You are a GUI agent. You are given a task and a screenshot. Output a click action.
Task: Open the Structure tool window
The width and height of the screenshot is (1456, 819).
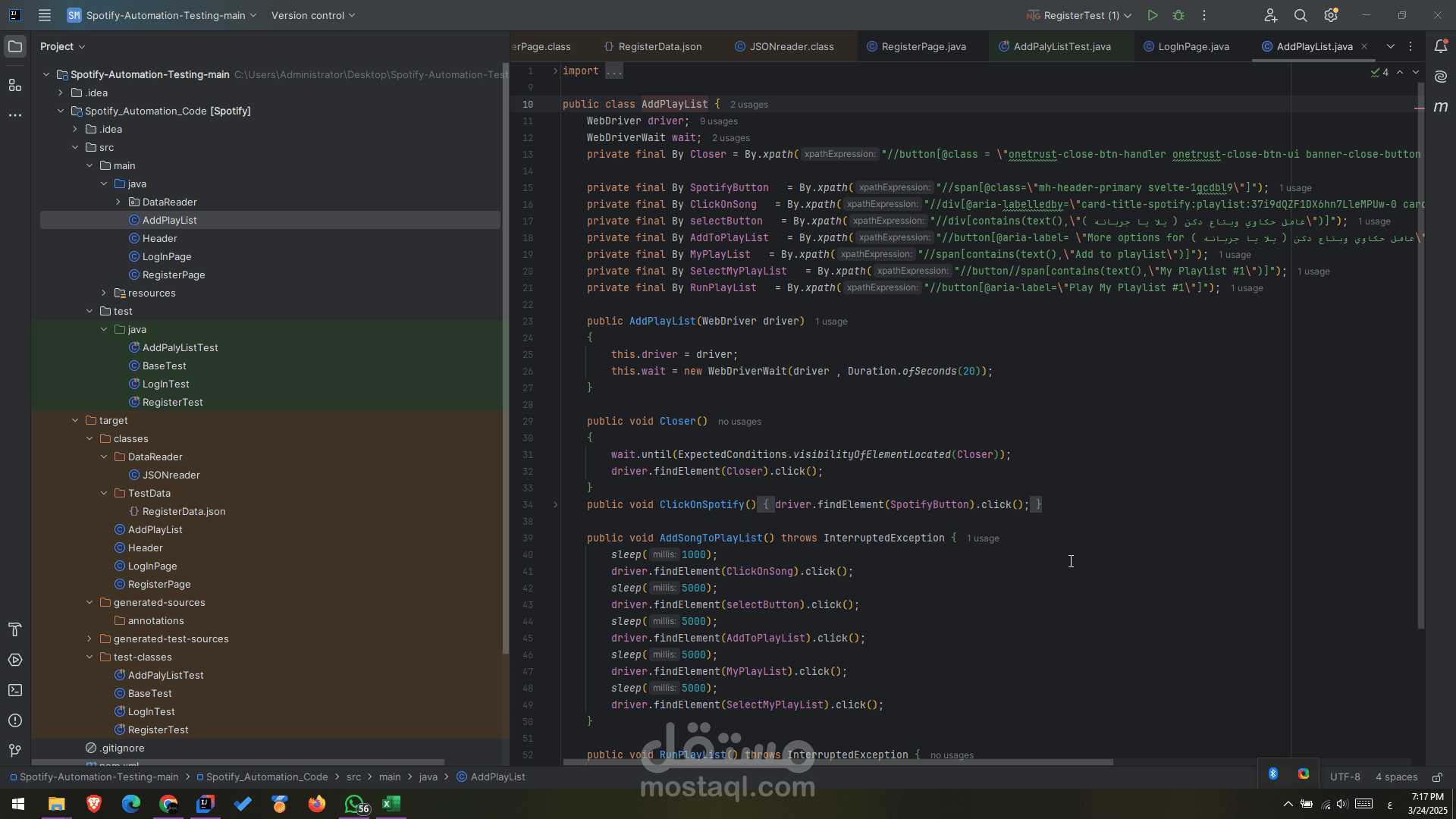click(15, 85)
